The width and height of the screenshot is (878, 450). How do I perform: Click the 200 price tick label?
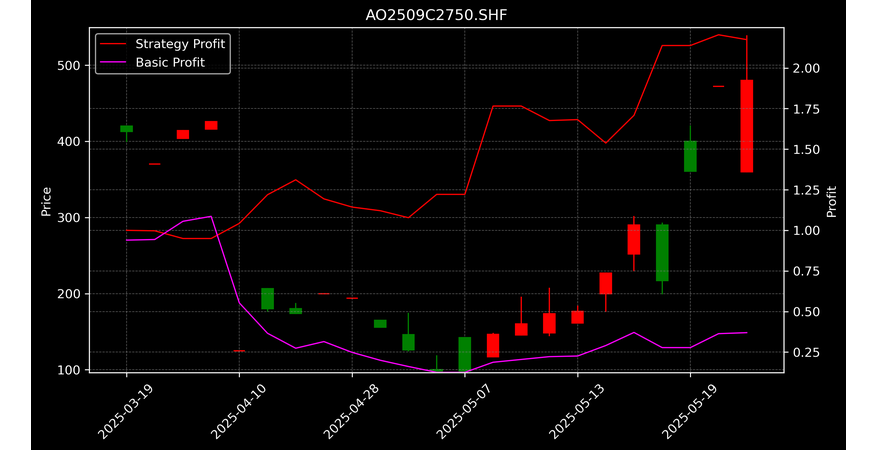pyautogui.click(x=70, y=294)
